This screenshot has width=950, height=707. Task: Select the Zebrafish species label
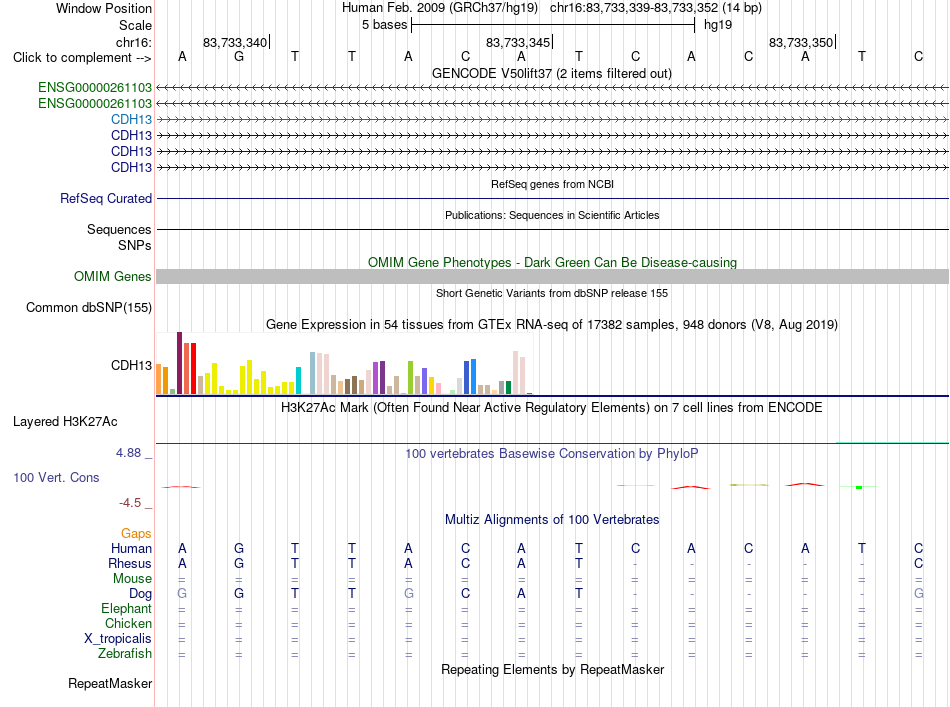[x=125, y=653]
